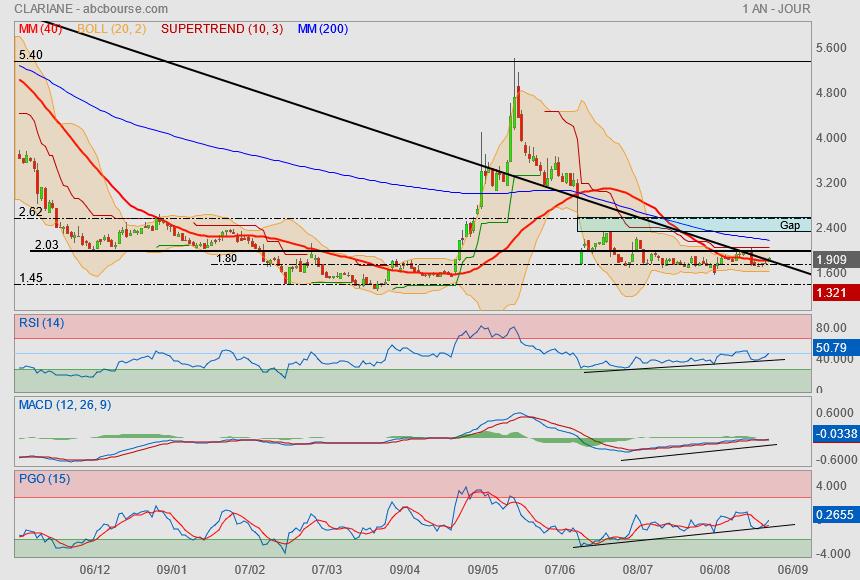Click the 1.80 level label
This screenshot has width=860, height=580.
[227, 258]
